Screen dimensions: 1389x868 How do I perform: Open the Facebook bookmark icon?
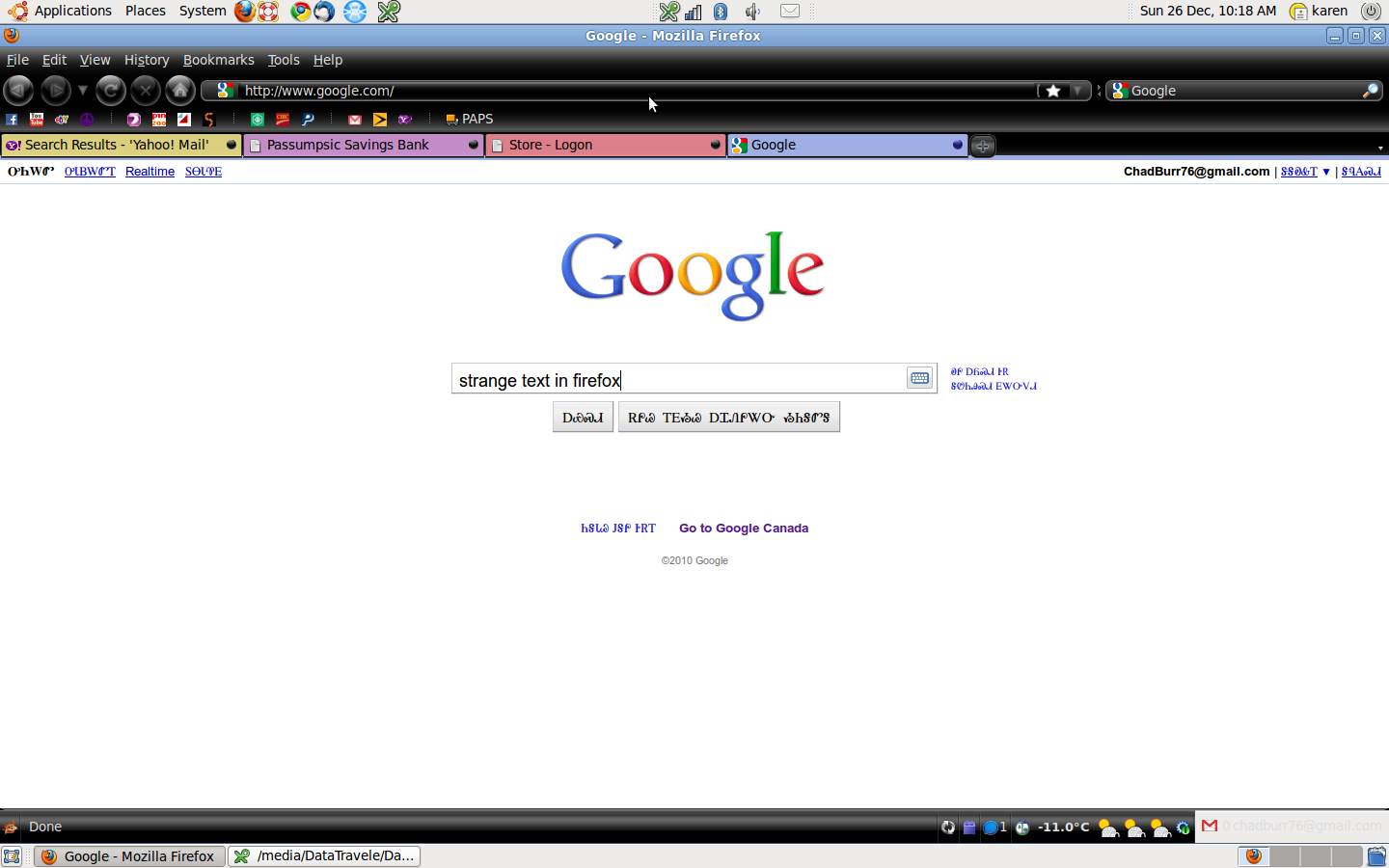pos(12,120)
